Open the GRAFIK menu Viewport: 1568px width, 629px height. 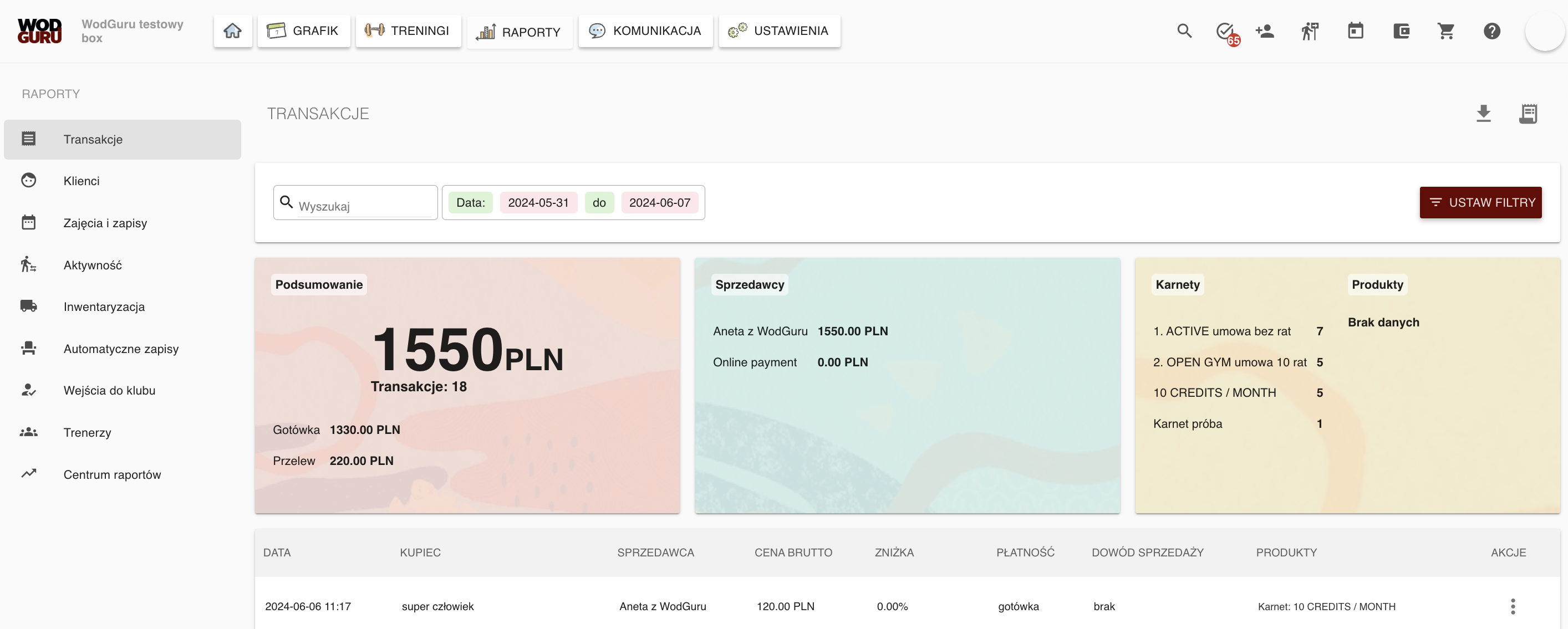(x=303, y=31)
